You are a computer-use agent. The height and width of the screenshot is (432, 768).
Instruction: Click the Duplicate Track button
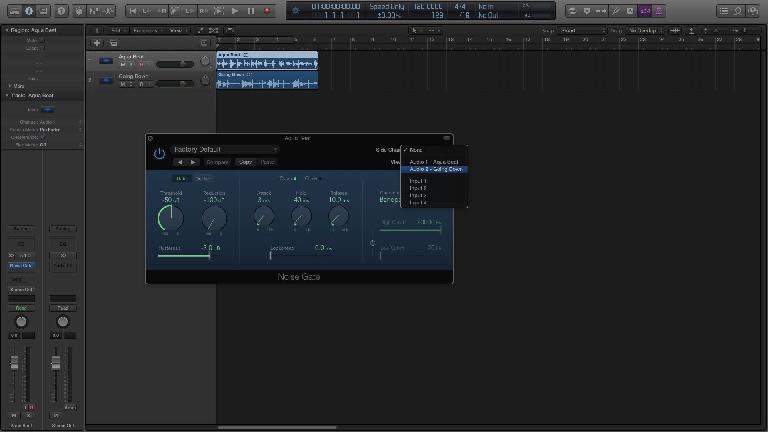click(113, 43)
